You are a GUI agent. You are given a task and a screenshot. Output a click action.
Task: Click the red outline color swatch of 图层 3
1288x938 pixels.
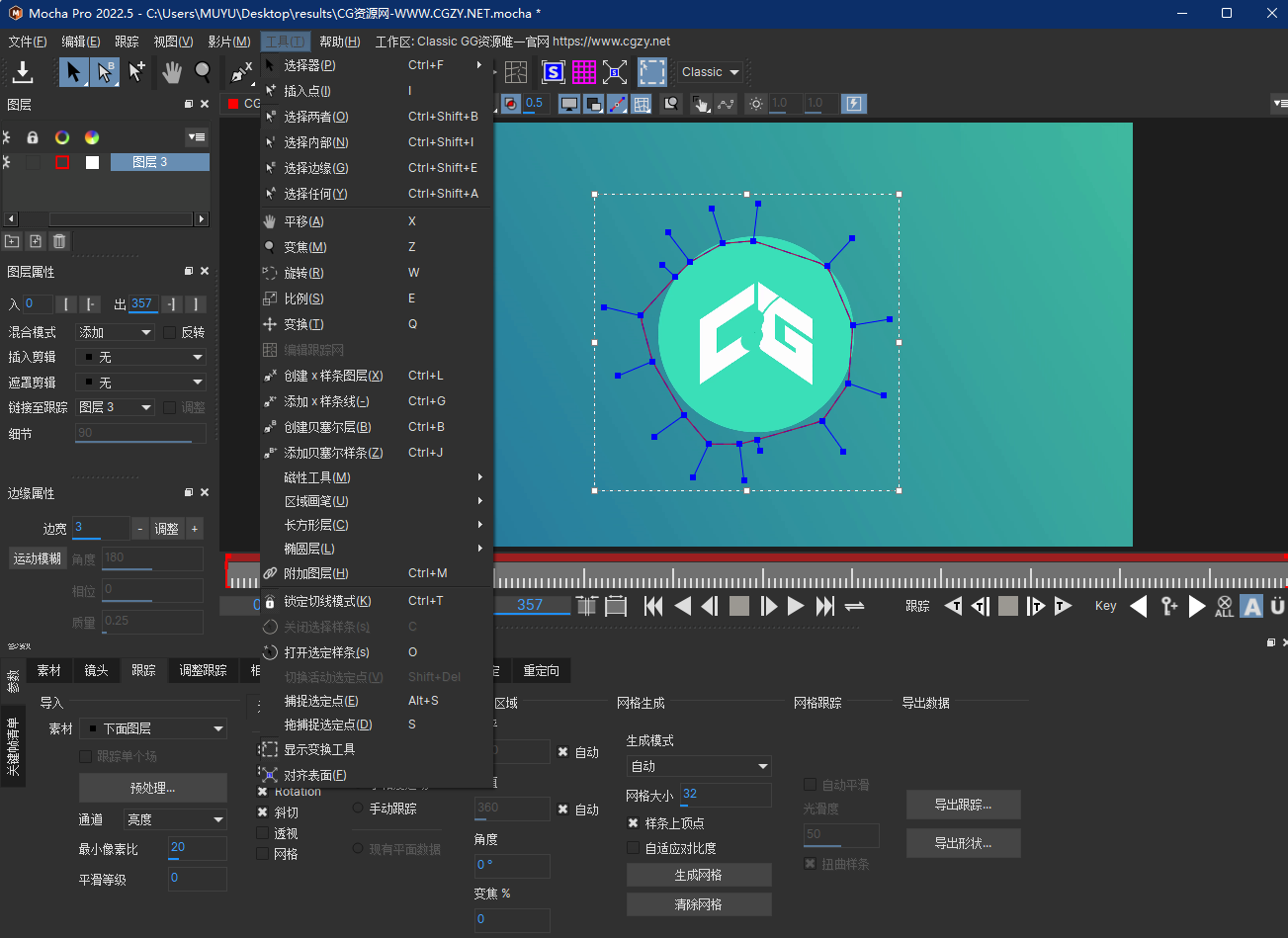click(62, 162)
